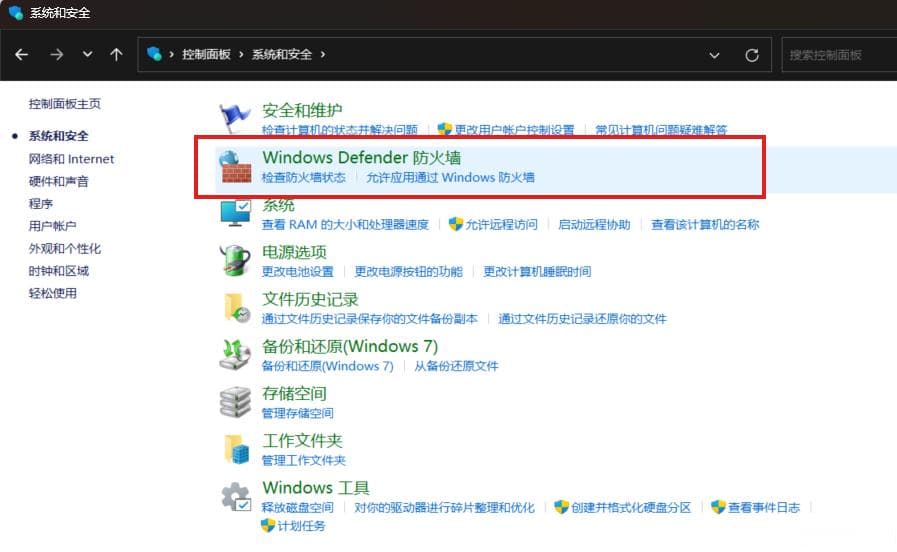Click the 备份和还原 drive icon
The width and height of the screenshot is (897, 552).
[235, 355]
